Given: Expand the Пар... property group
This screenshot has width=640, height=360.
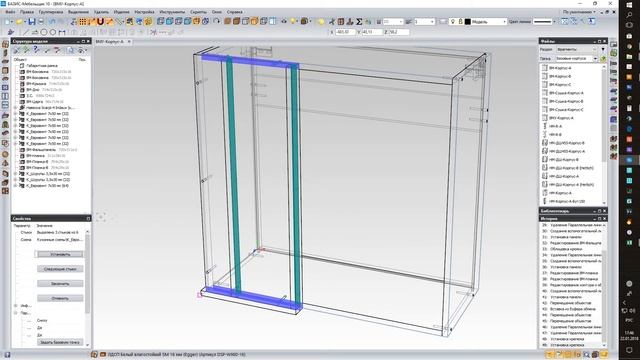Looking at the screenshot, I should 16,313.
